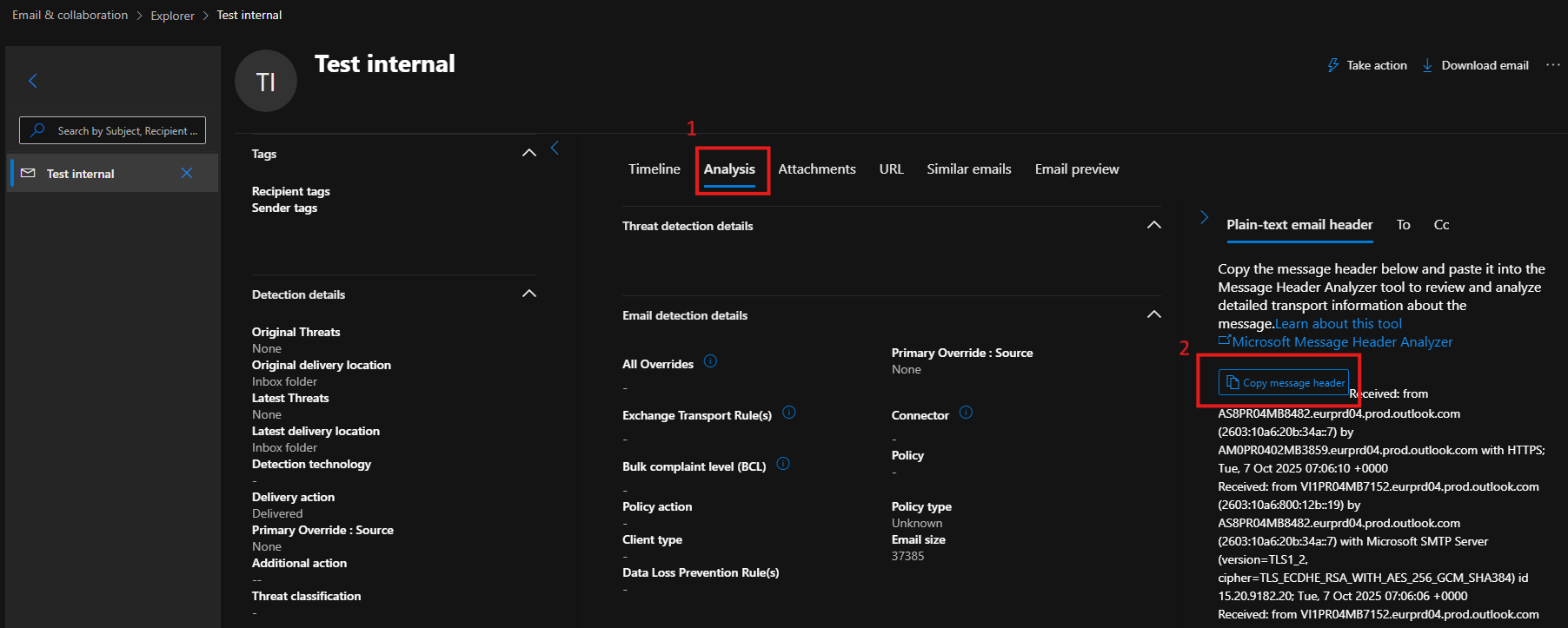Open the more options ellipsis menu
Viewport: 1568px width, 628px height.
pyautogui.click(x=1552, y=65)
